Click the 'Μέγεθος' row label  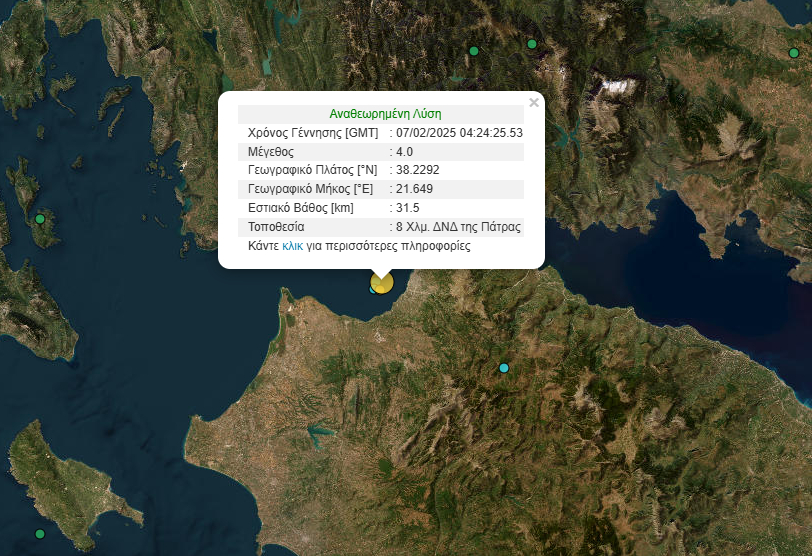coord(270,152)
